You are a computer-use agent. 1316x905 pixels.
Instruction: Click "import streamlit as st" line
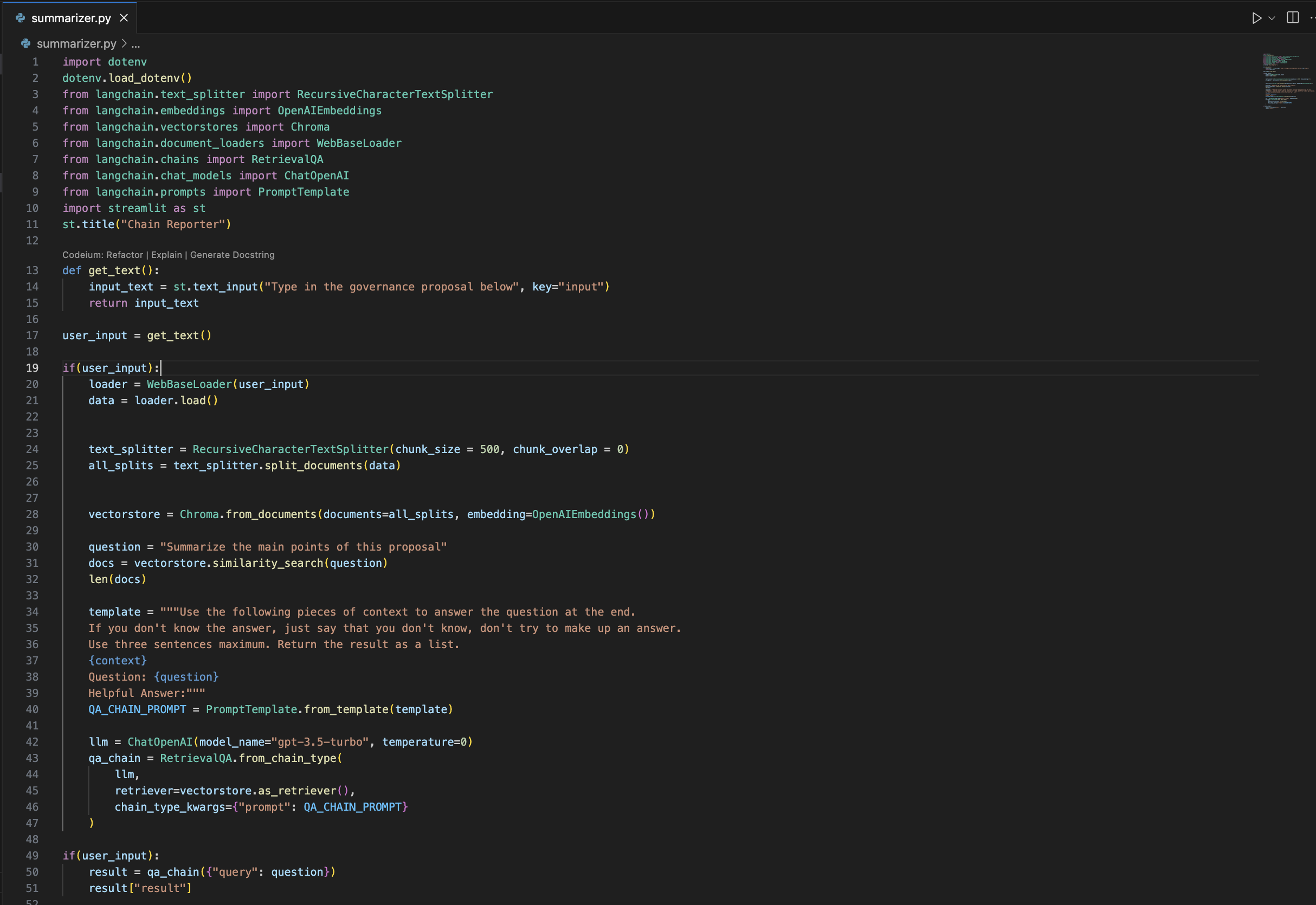[x=134, y=208]
